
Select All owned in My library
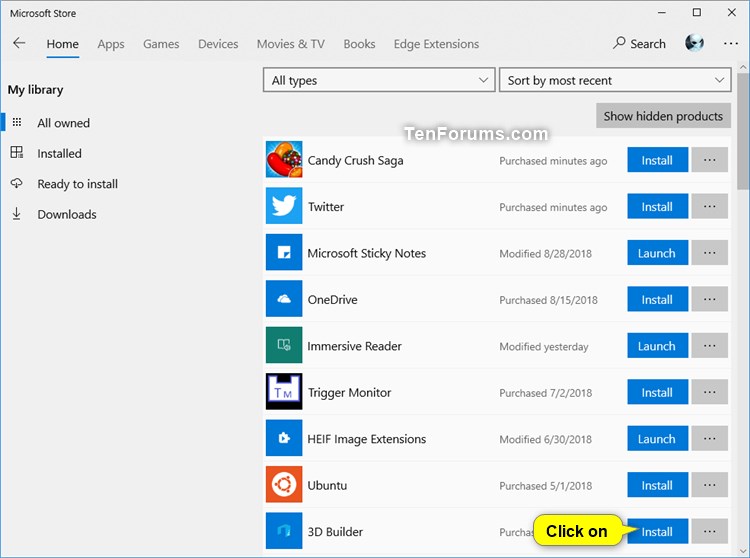(64, 123)
